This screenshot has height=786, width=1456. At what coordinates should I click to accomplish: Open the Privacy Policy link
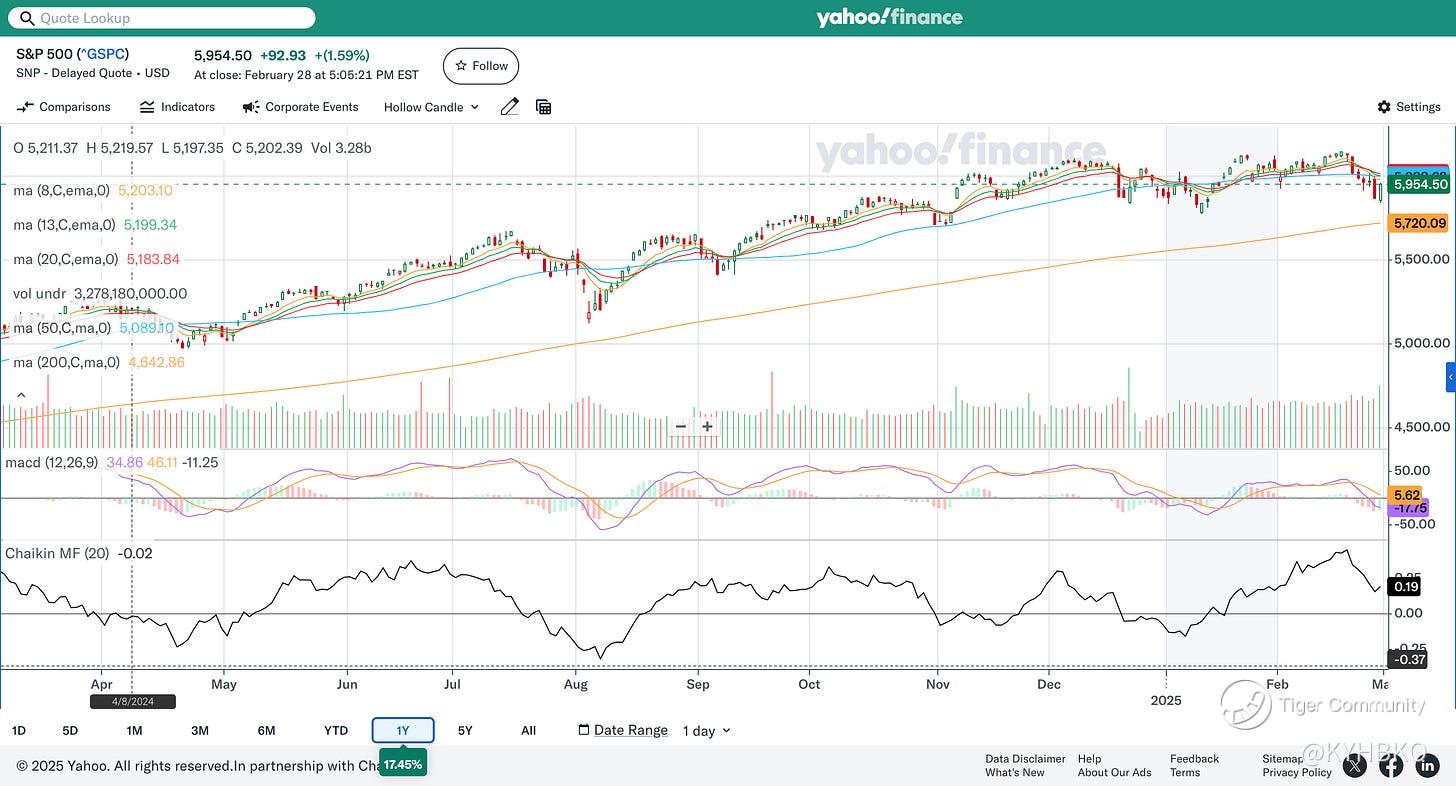(1297, 772)
